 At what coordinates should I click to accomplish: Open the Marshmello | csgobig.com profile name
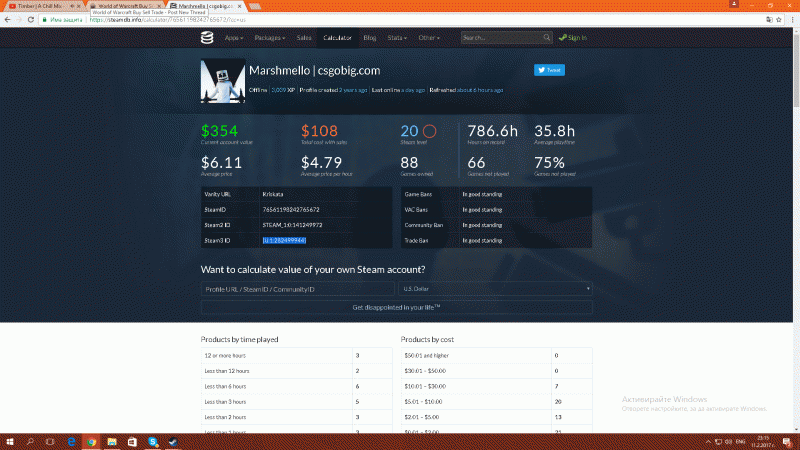pos(314,70)
